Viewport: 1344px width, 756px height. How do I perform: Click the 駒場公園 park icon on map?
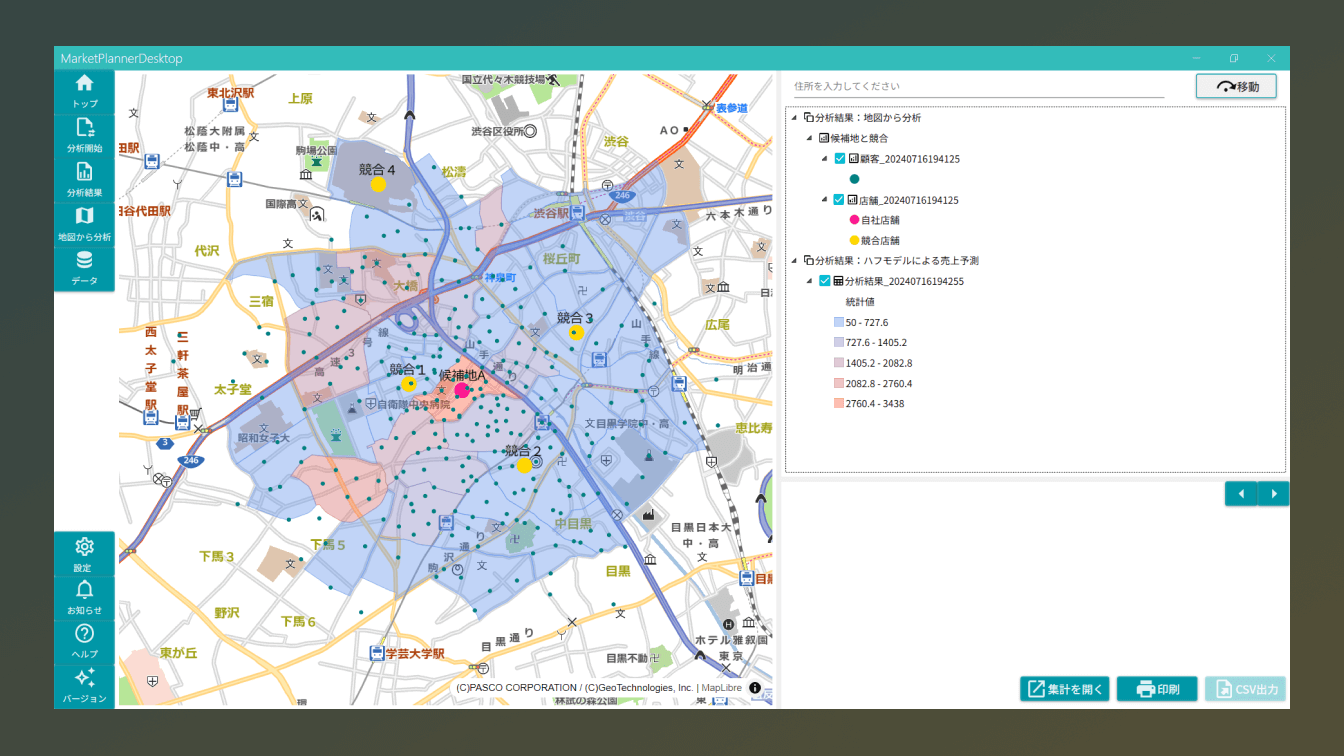click(x=316, y=161)
